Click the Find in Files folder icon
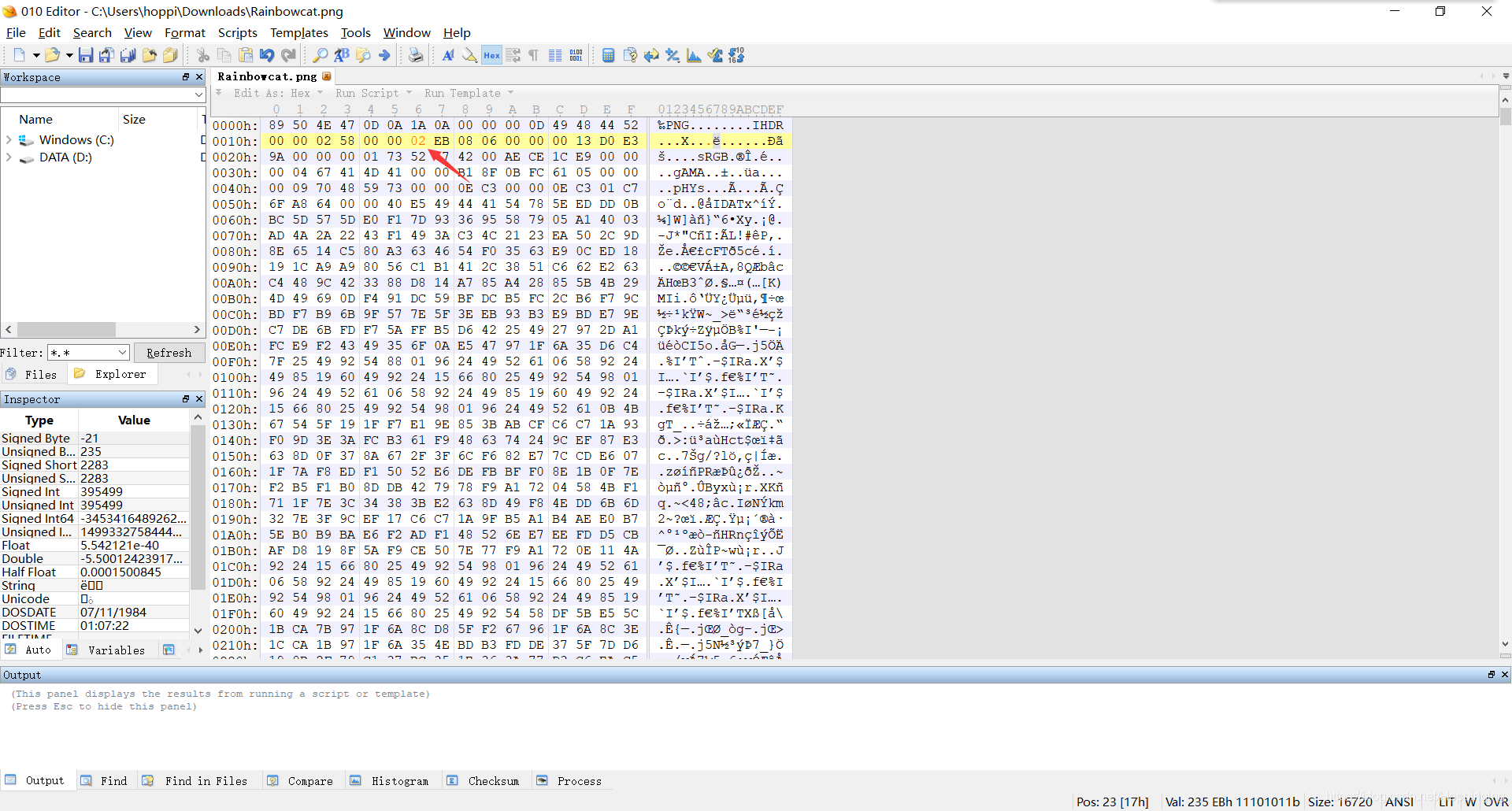This screenshot has width=1512, height=811. 363,55
